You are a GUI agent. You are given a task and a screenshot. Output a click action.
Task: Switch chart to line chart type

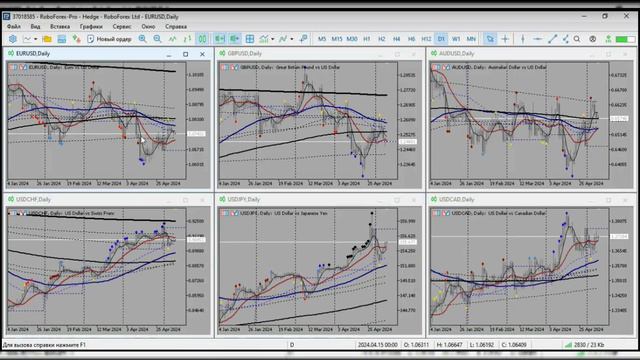click(173, 39)
